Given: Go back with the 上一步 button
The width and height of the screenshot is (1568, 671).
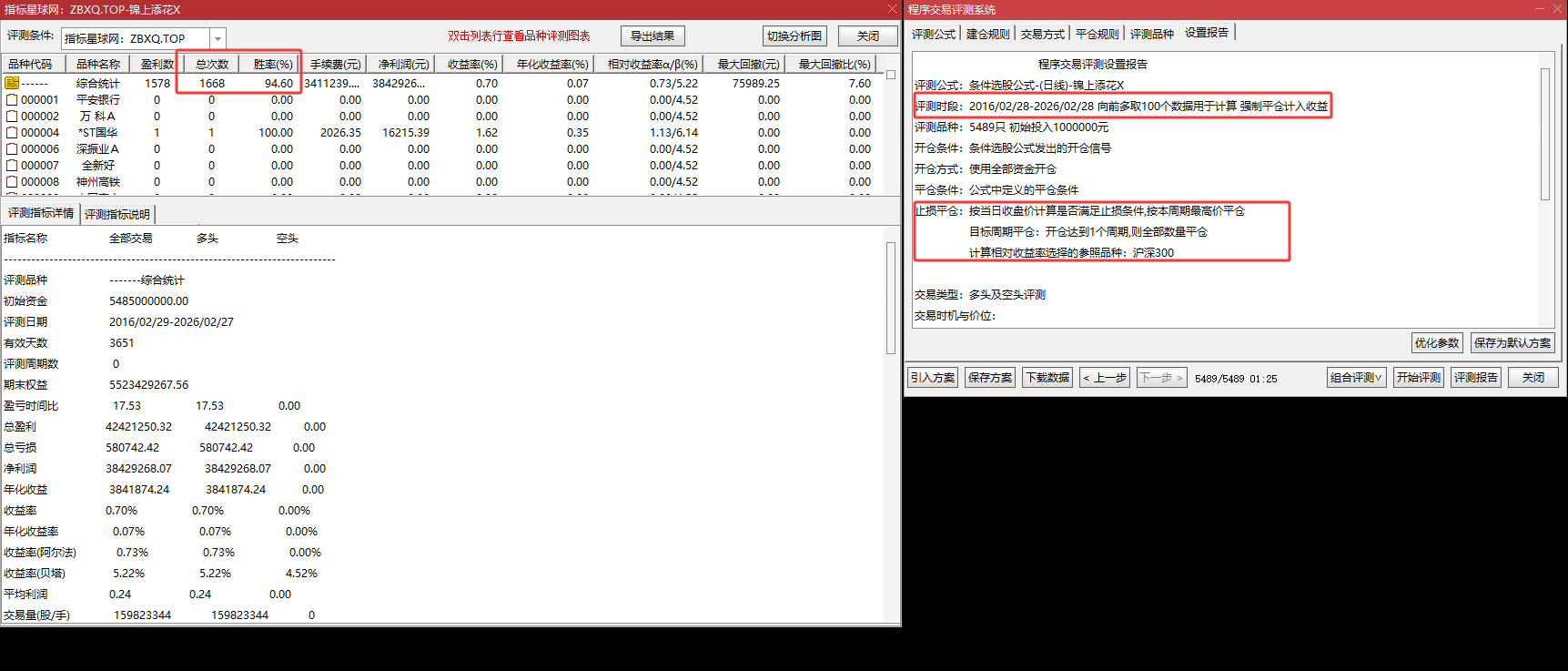Looking at the screenshot, I should [x=1104, y=378].
